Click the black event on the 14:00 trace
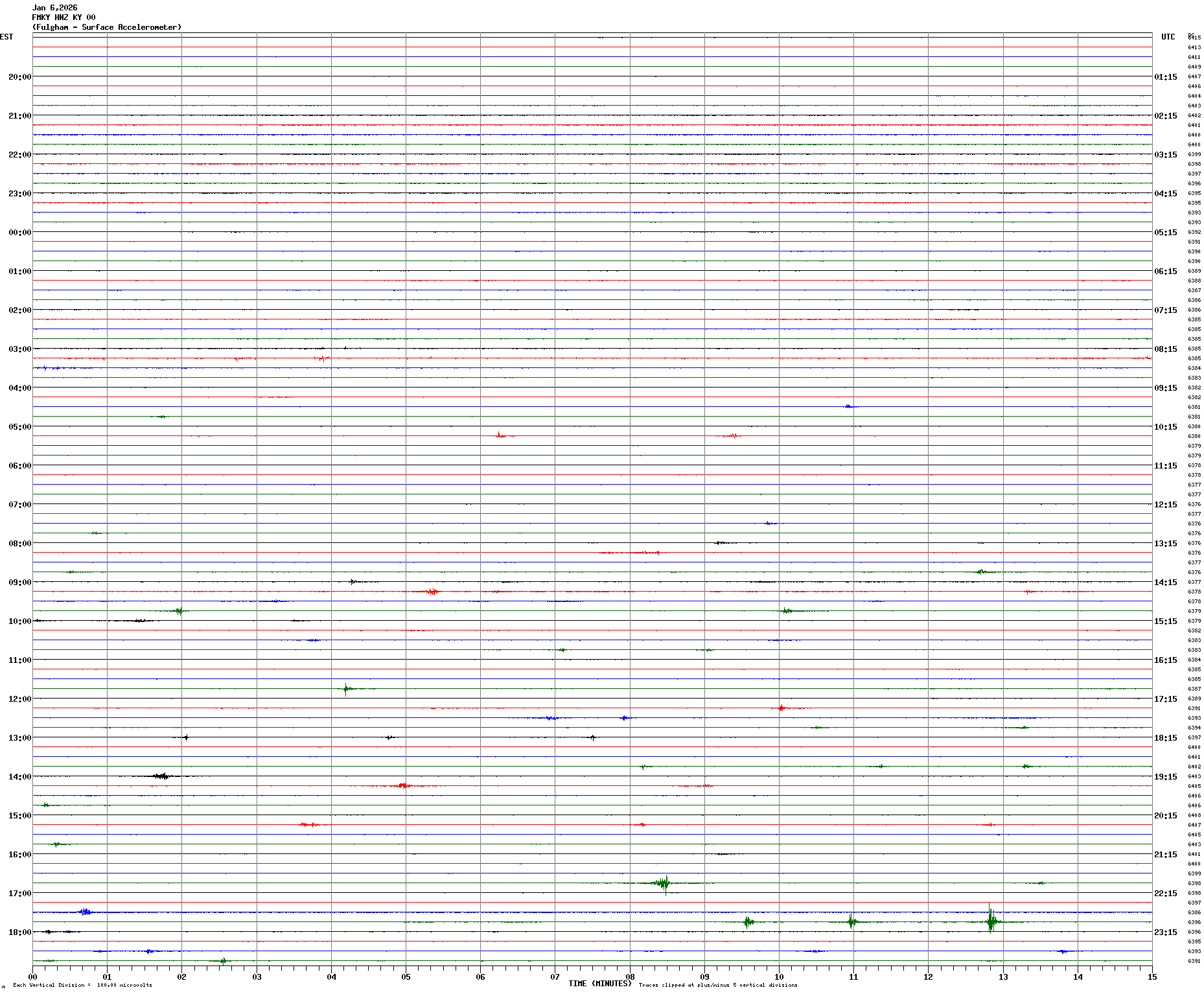Viewport: 1204px width, 994px height. 161,776
